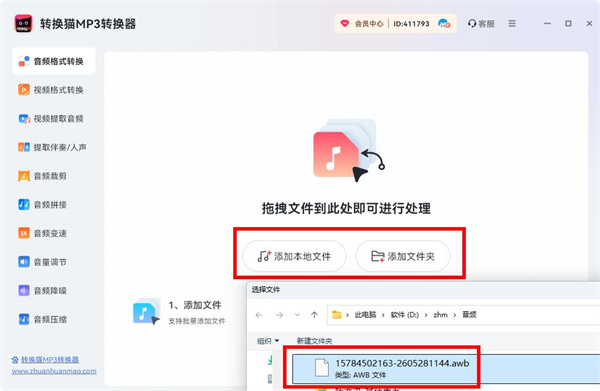600x391 pixels.
Task: Open 客服 customer service
Action: coord(481,24)
